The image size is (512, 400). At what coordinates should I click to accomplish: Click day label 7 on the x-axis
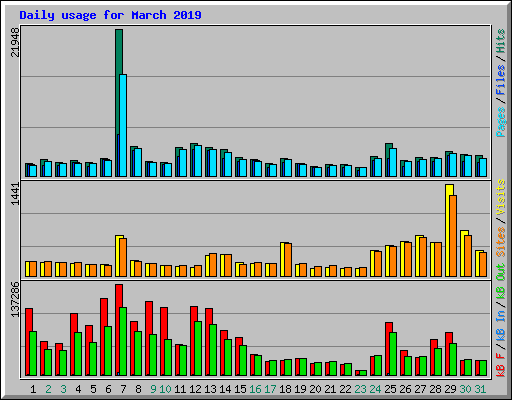pos(123,389)
